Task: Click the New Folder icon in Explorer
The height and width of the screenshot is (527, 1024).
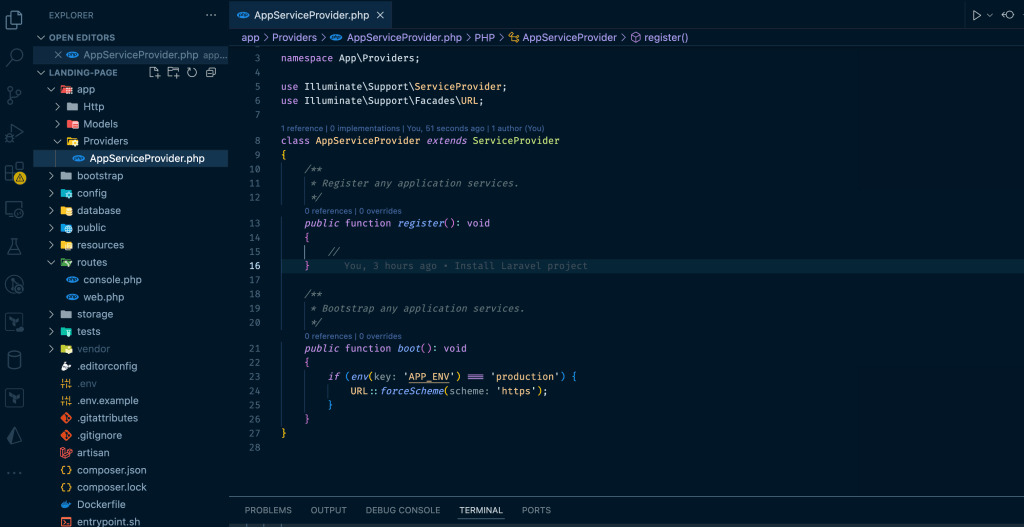Action: tap(173, 73)
